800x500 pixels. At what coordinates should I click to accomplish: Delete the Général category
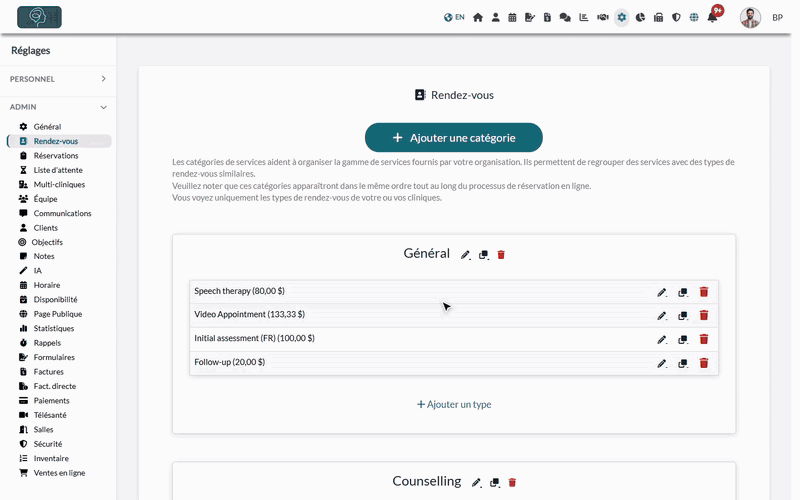click(501, 255)
